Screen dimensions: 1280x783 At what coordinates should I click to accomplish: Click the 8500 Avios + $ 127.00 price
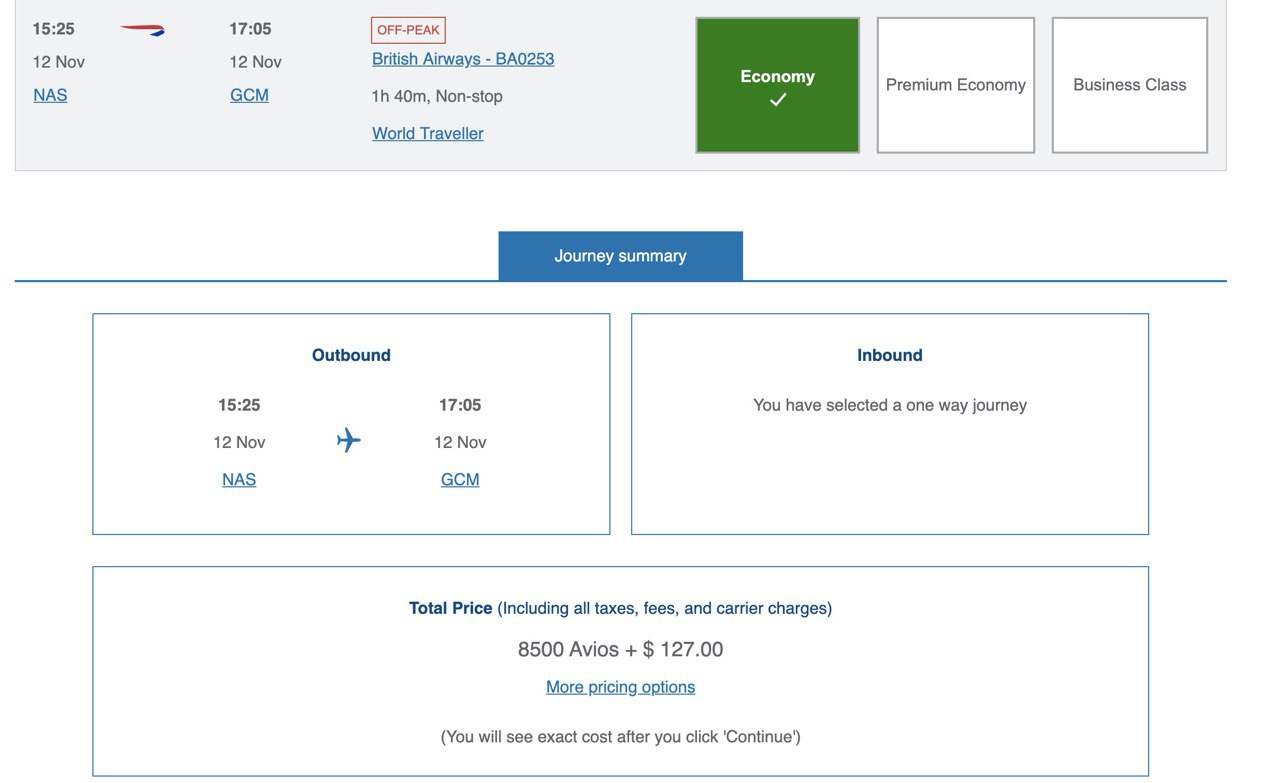[620, 649]
